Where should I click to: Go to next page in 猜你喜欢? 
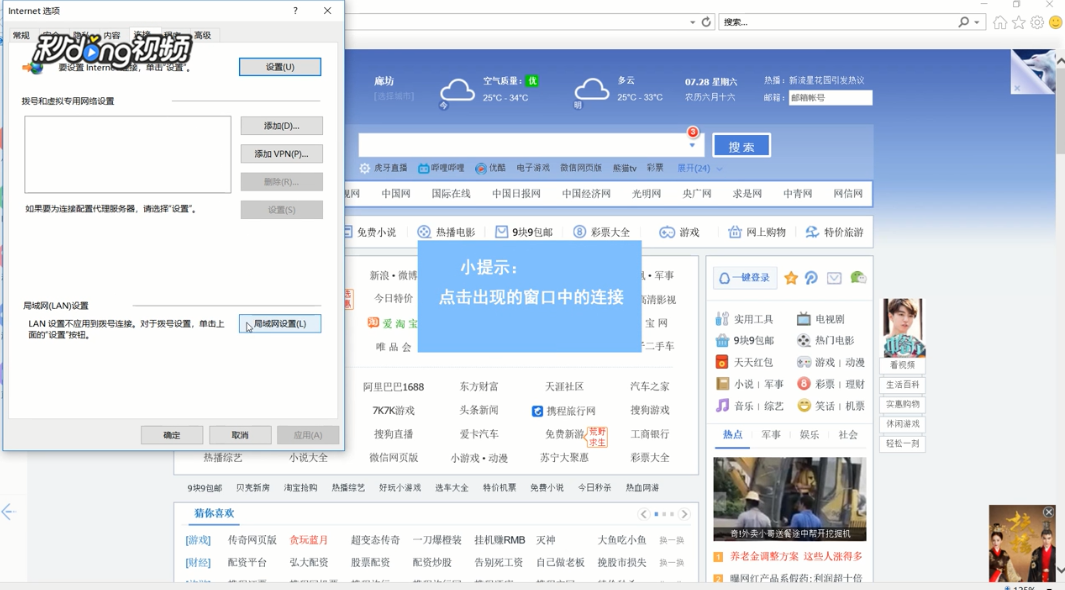click(685, 514)
